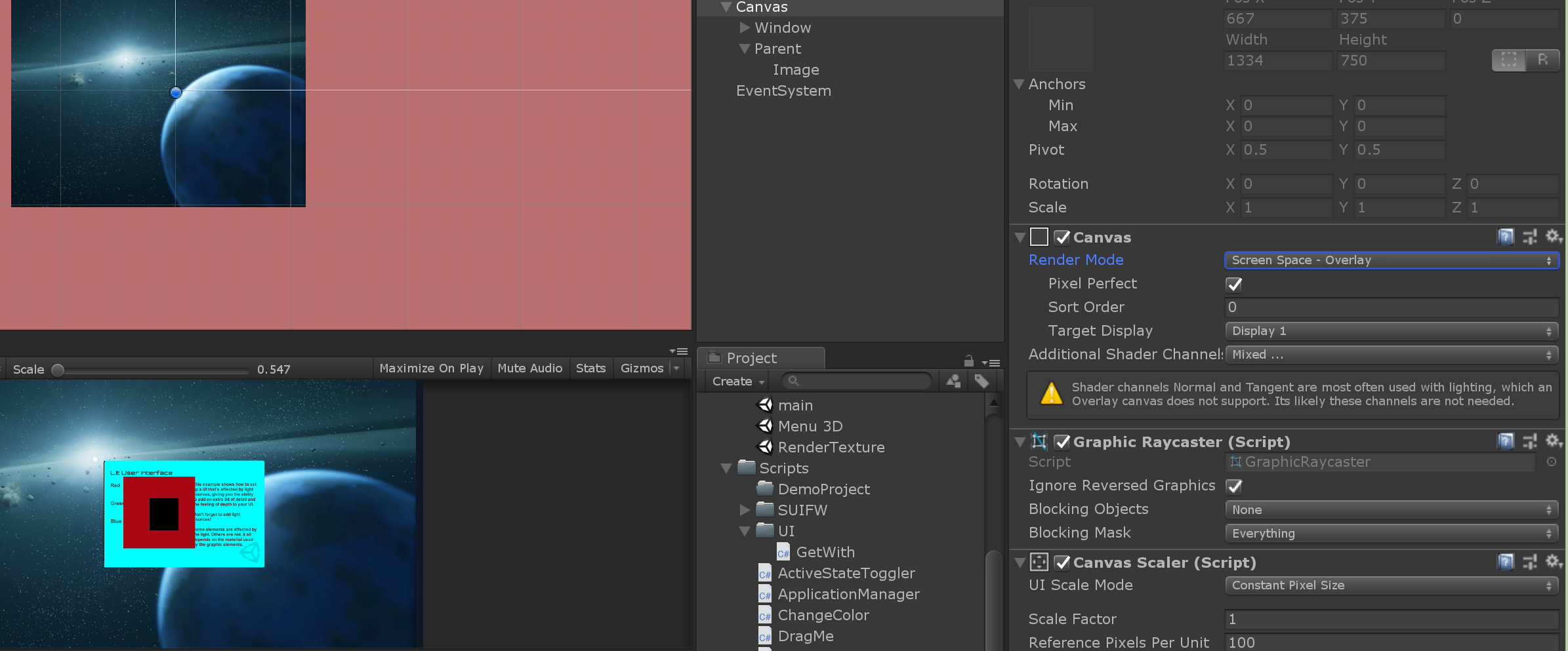Image resolution: width=1568 pixels, height=651 pixels.
Task: Click the Project panel lock icon
Action: [x=968, y=361]
